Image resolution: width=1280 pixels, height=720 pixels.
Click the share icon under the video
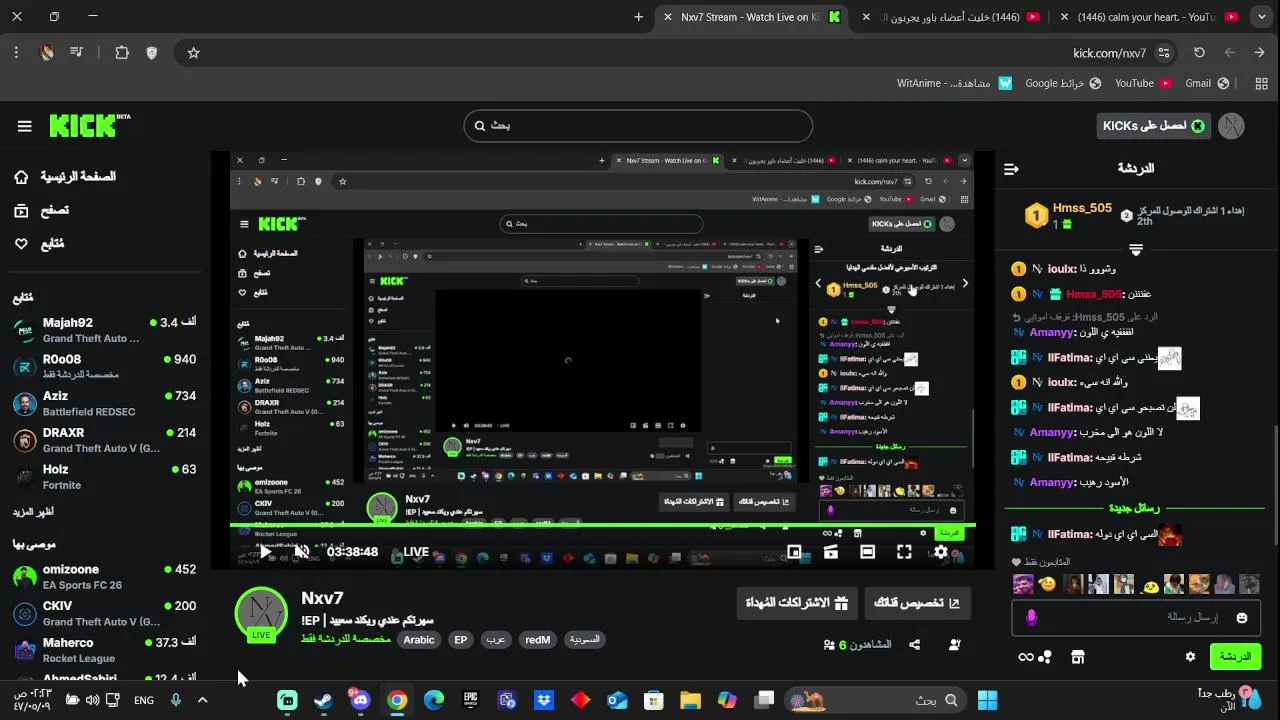tap(914, 645)
